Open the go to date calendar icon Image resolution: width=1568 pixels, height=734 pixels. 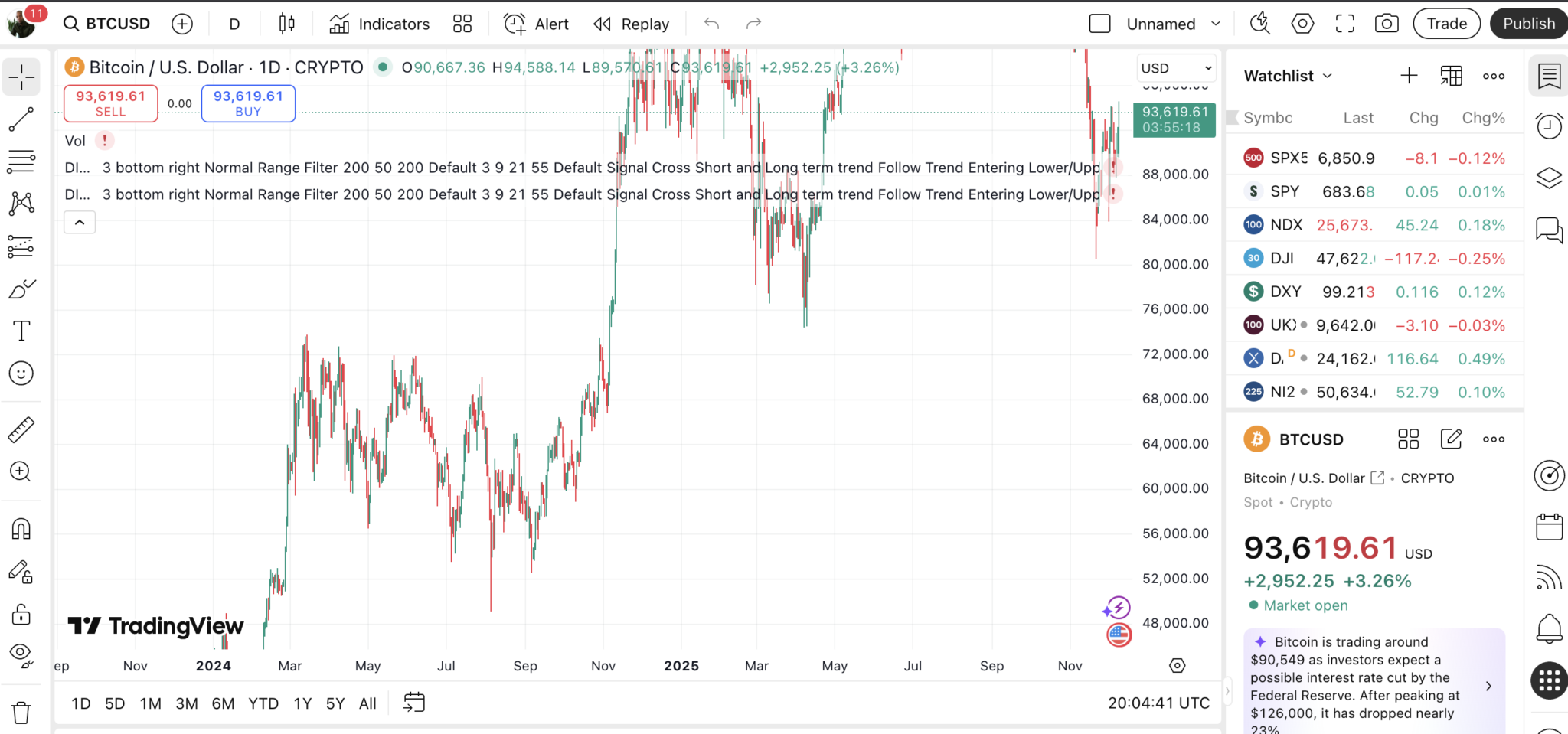coord(414,703)
